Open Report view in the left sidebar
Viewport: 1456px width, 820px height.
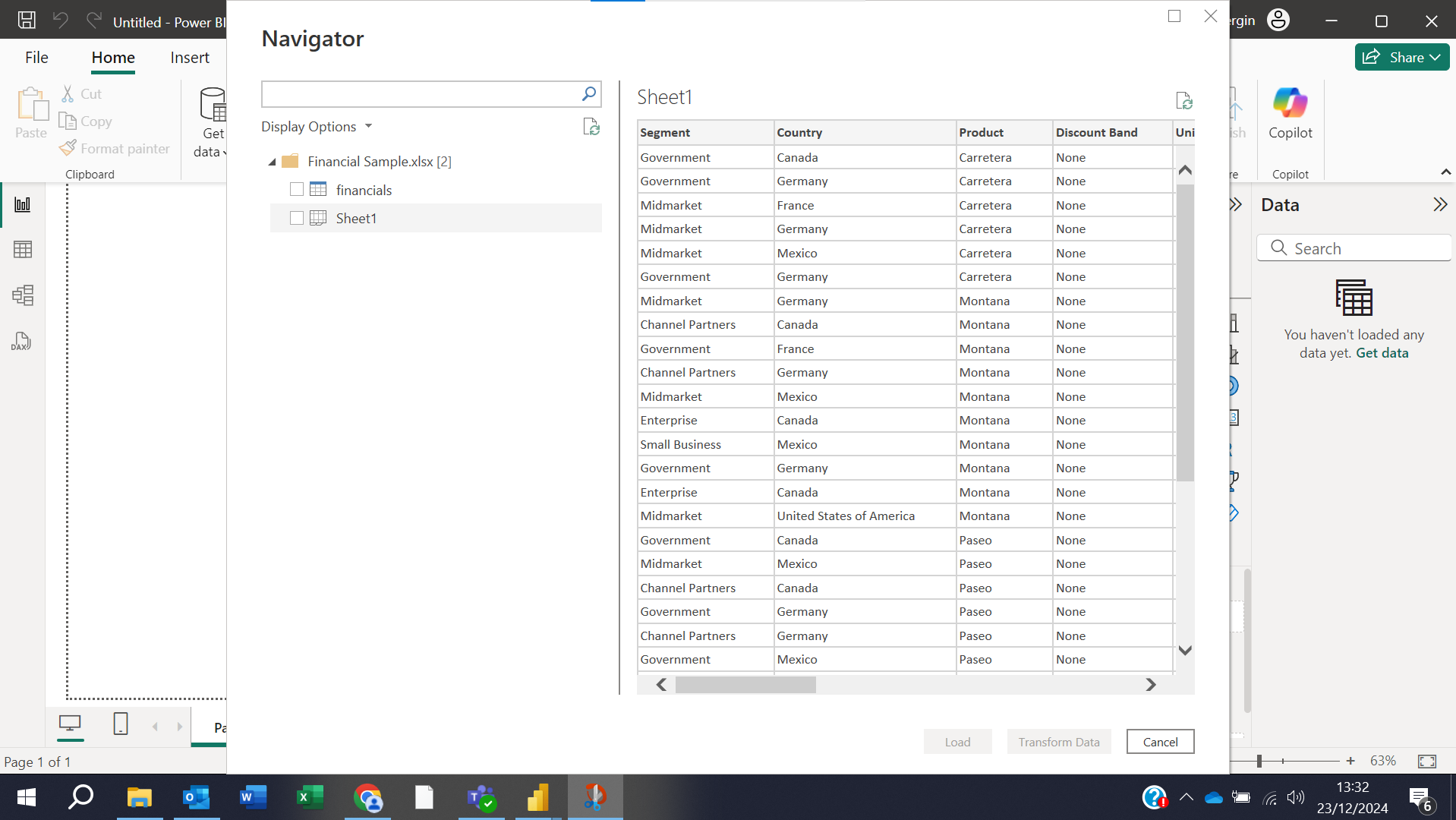point(23,204)
